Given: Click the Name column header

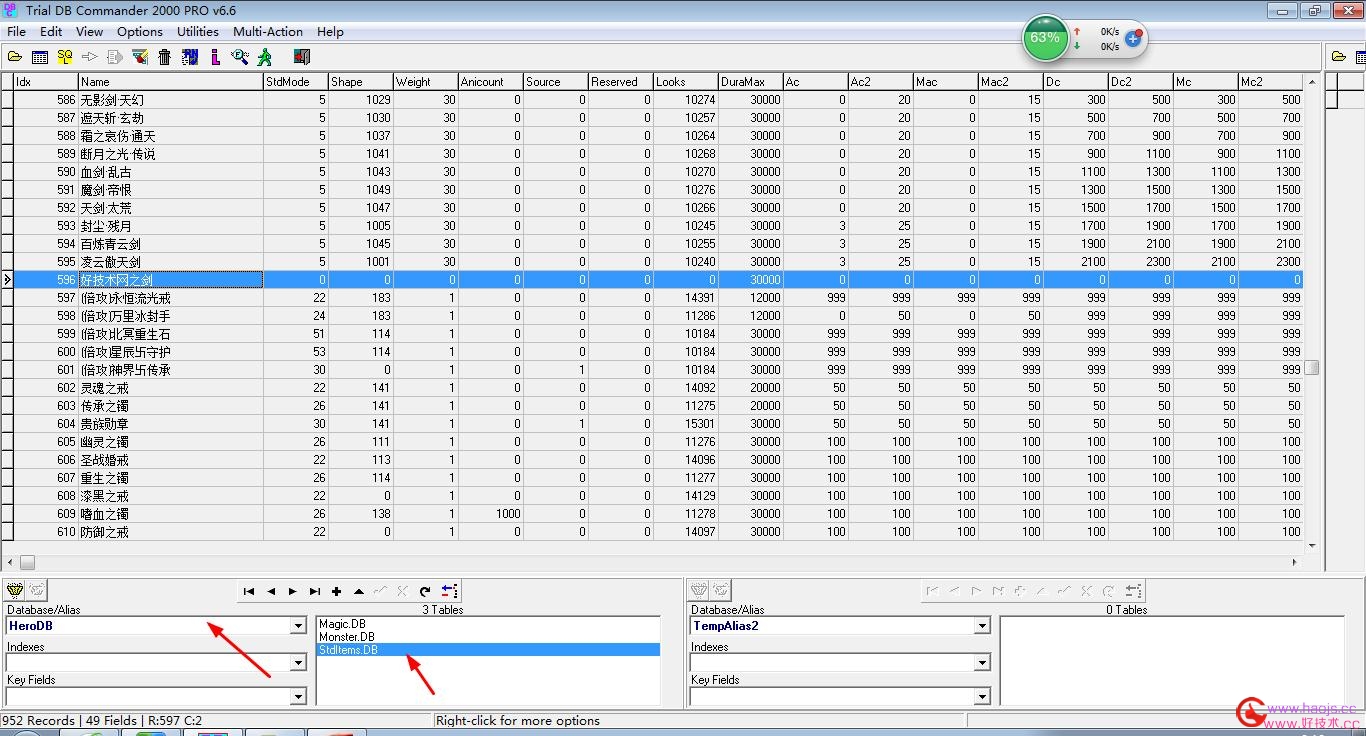Looking at the screenshot, I should 171,82.
